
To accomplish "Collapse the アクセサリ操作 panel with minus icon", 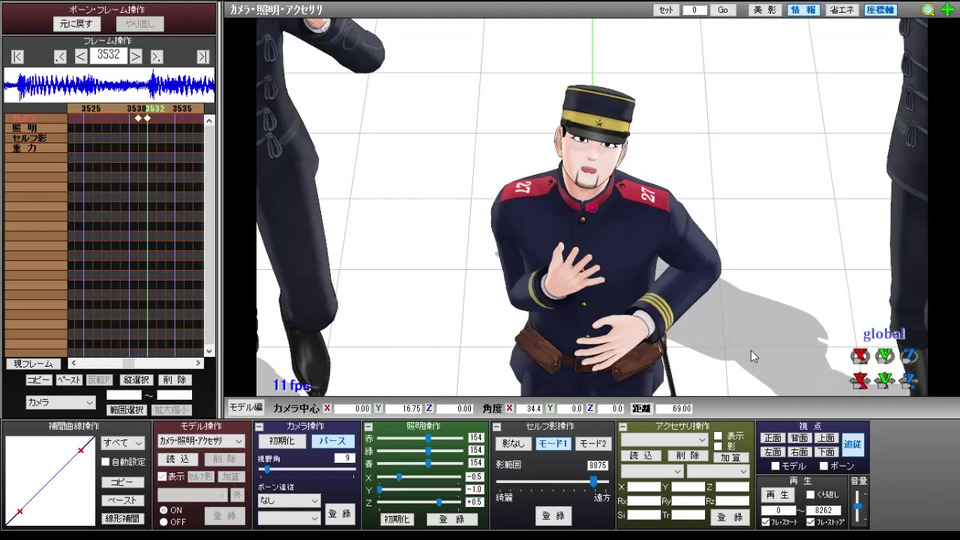I will pos(623,427).
